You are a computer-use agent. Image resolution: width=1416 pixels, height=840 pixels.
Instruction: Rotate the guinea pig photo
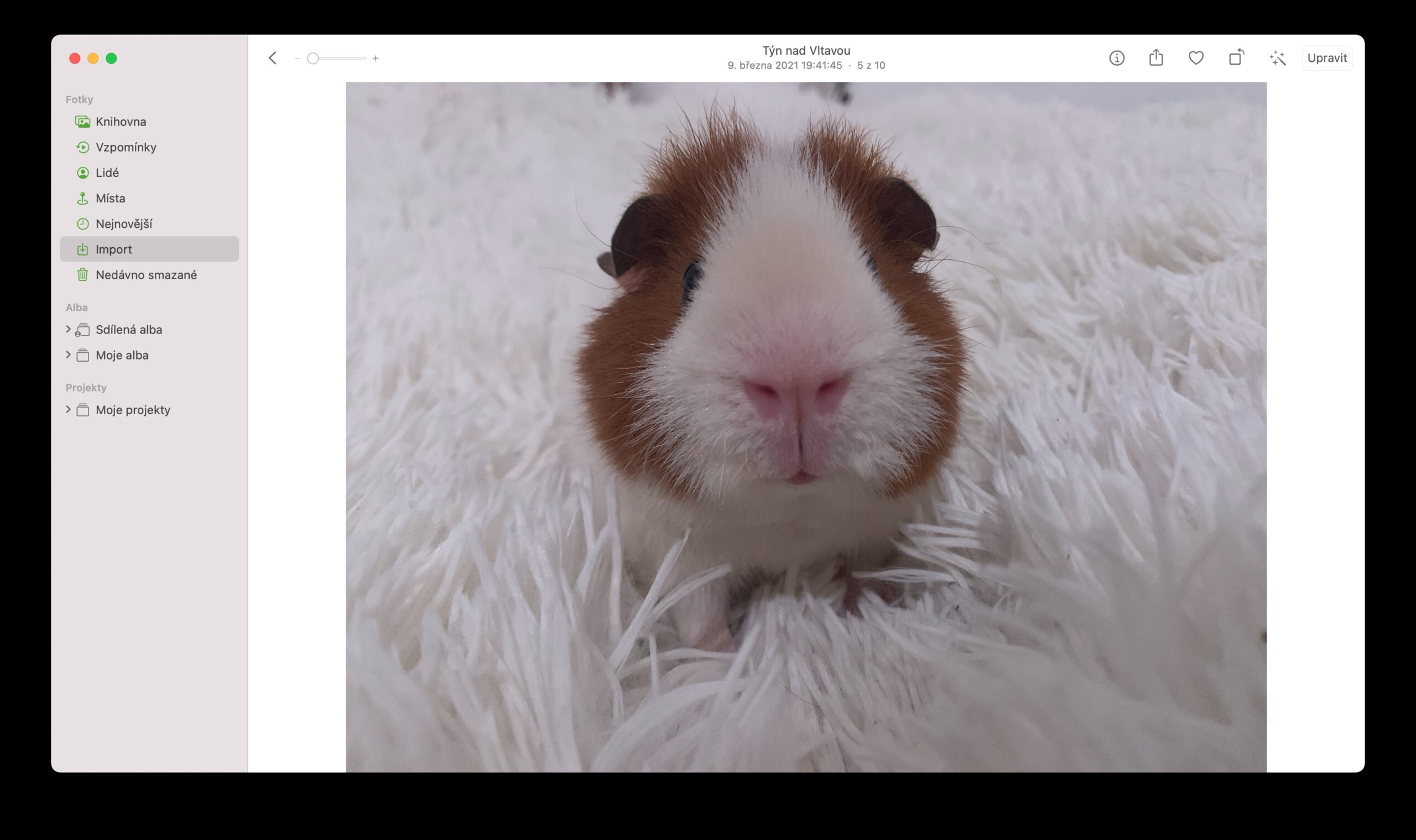click(x=1236, y=58)
